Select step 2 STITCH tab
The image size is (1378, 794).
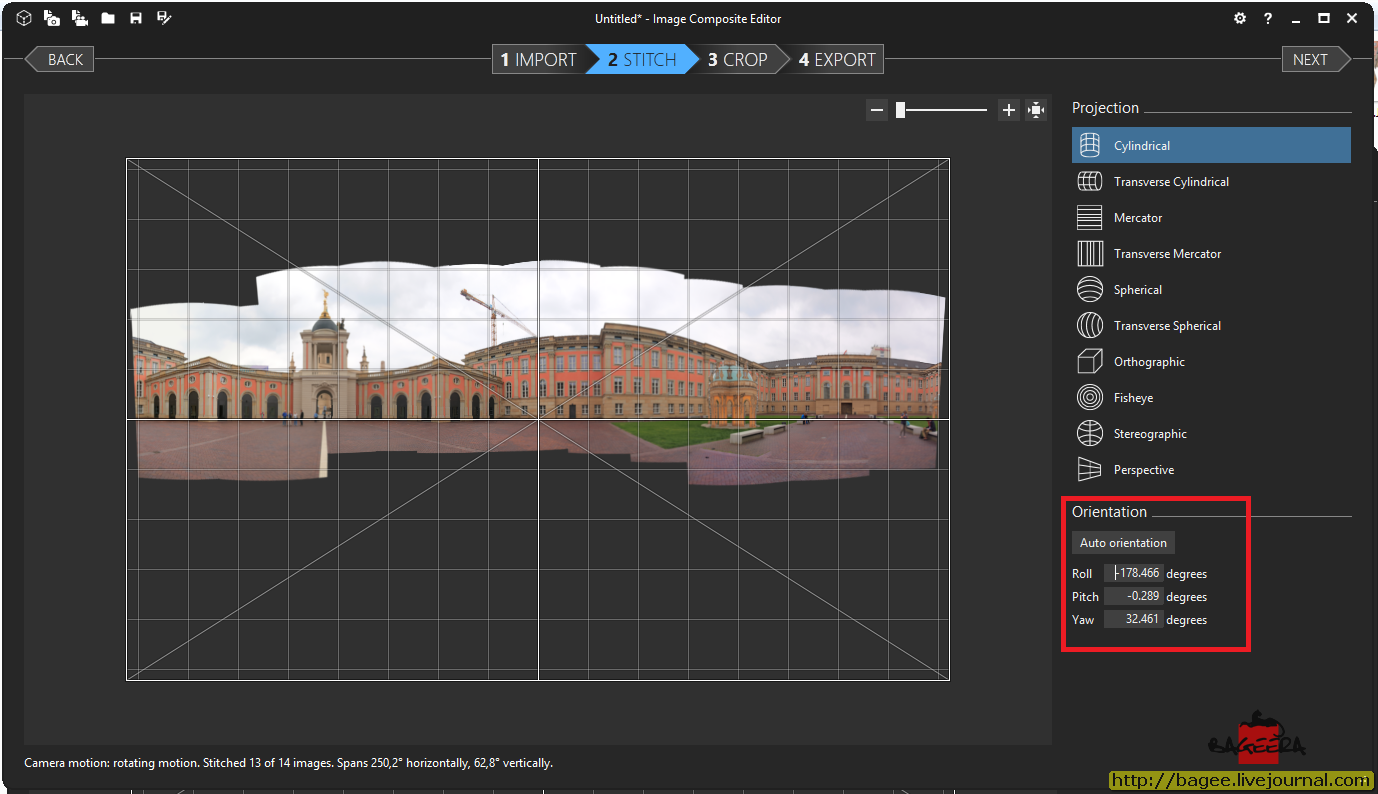click(x=642, y=60)
